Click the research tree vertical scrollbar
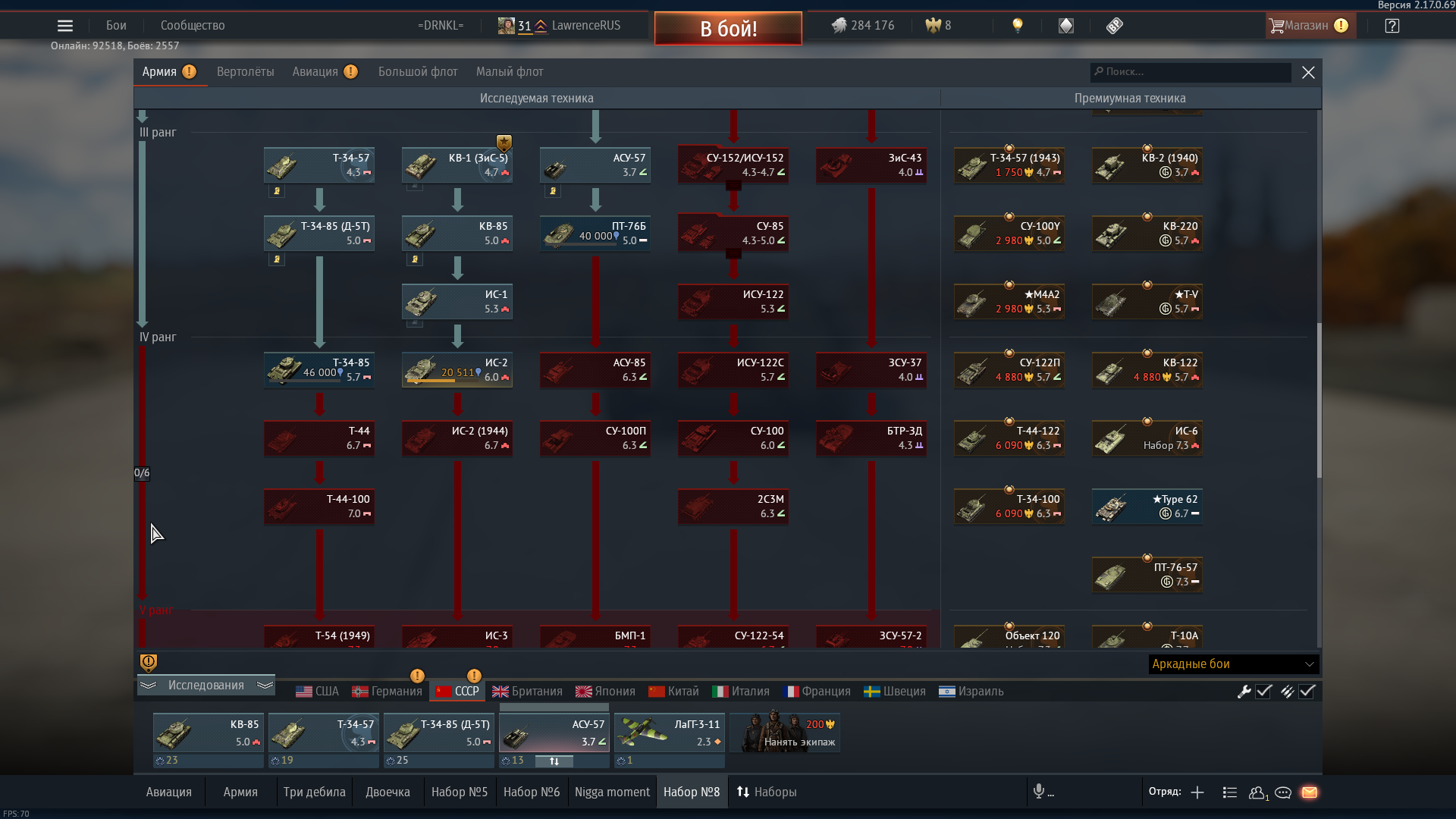Image resolution: width=1456 pixels, height=819 pixels. (x=1319, y=400)
